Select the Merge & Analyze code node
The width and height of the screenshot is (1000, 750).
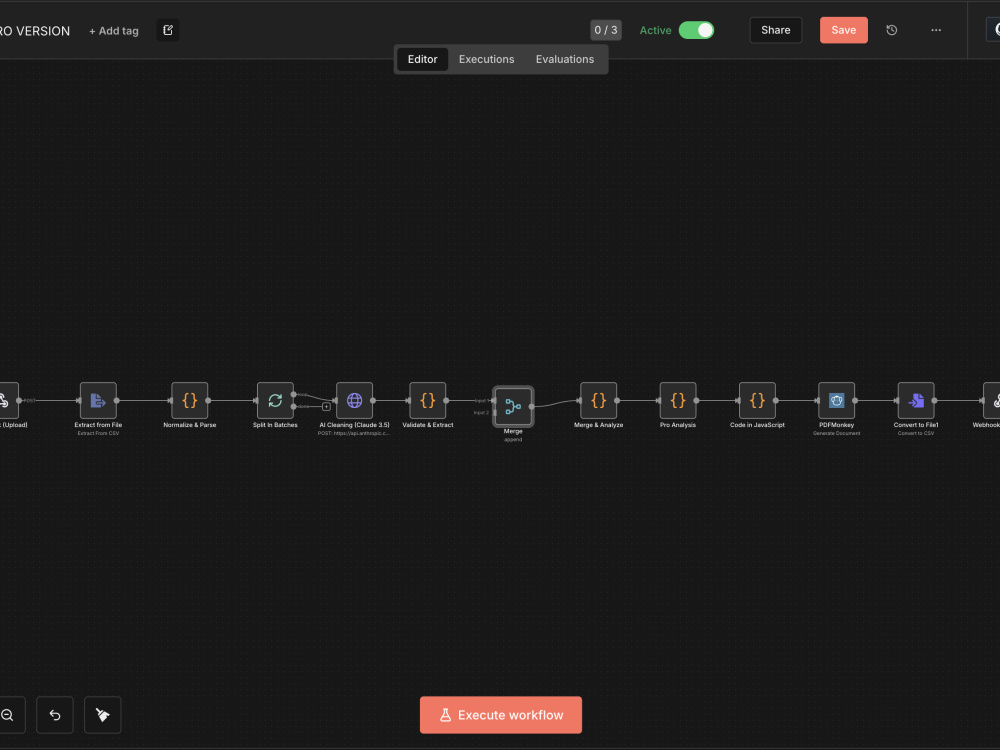tap(598, 401)
